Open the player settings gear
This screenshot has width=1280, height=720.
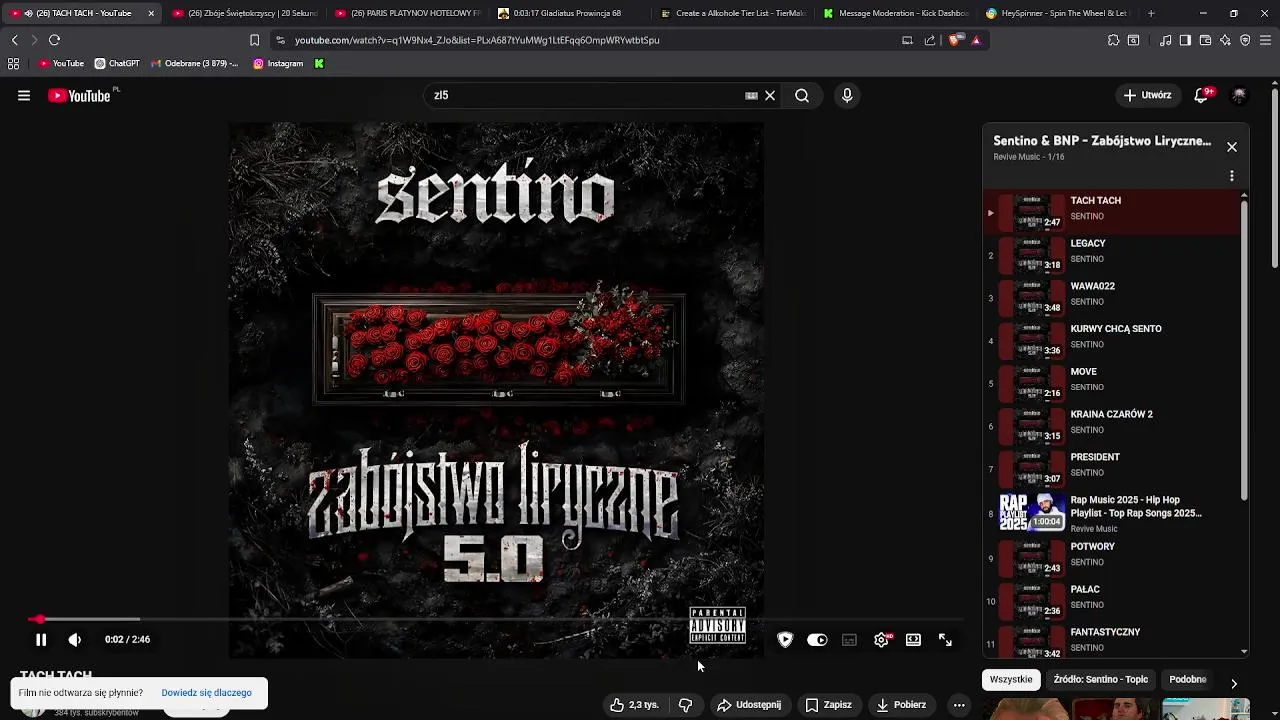(881, 640)
